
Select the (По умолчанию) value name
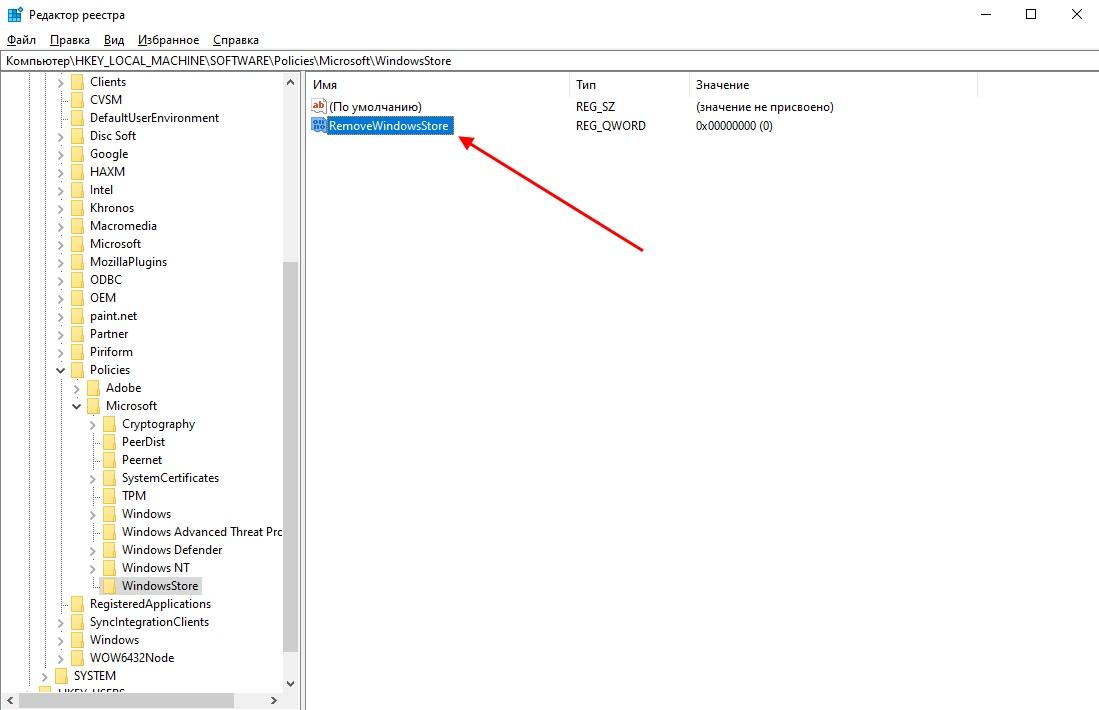point(376,107)
